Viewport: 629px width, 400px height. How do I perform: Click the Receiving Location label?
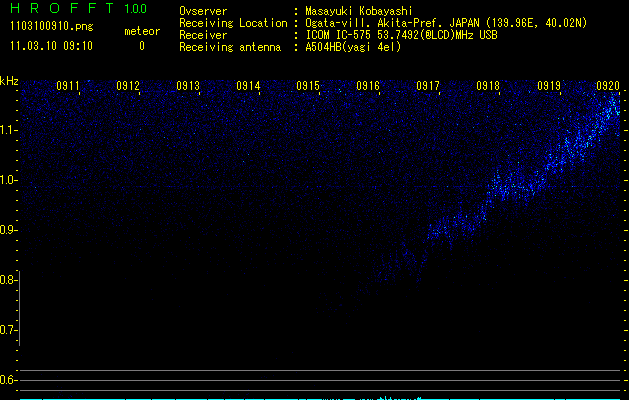coord(233,23)
